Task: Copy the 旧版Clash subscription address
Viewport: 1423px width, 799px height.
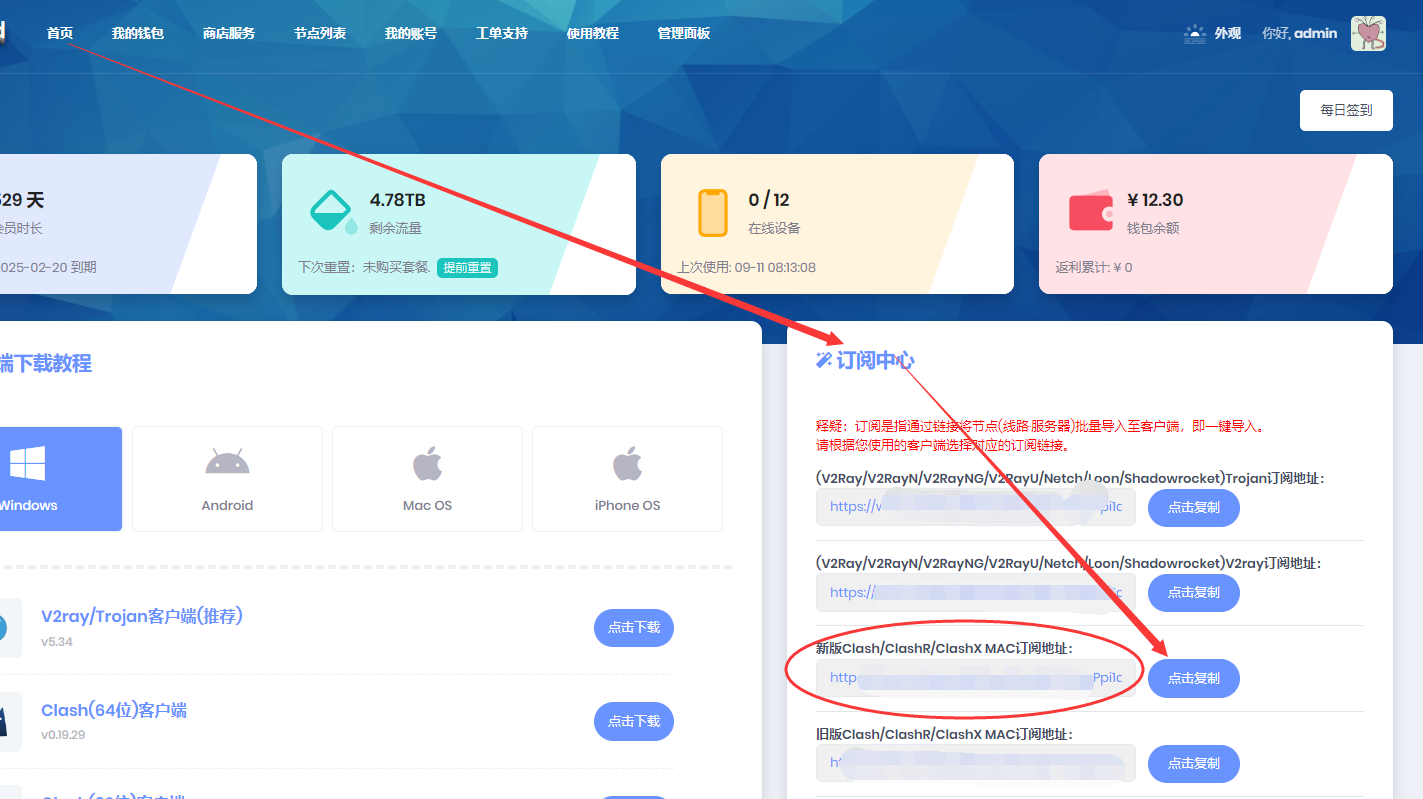Action: pyautogui.click(x=1194, y=763)
